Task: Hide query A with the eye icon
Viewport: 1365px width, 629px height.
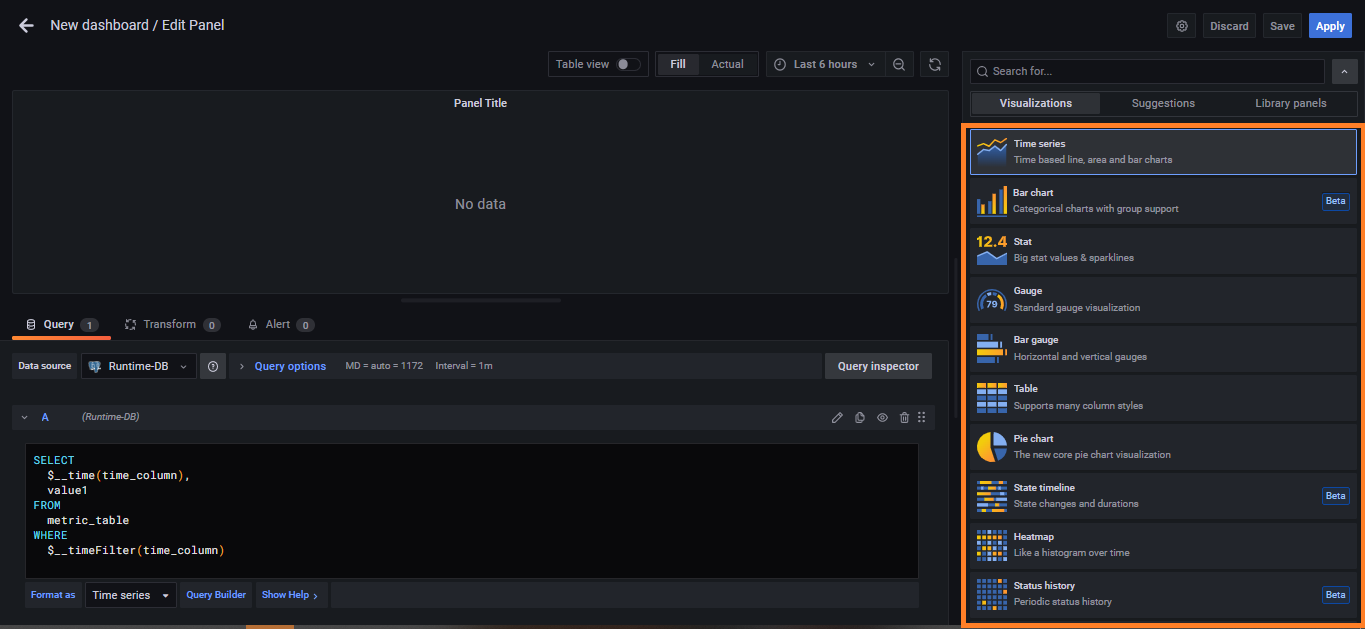Action: (x=883, y=417)
